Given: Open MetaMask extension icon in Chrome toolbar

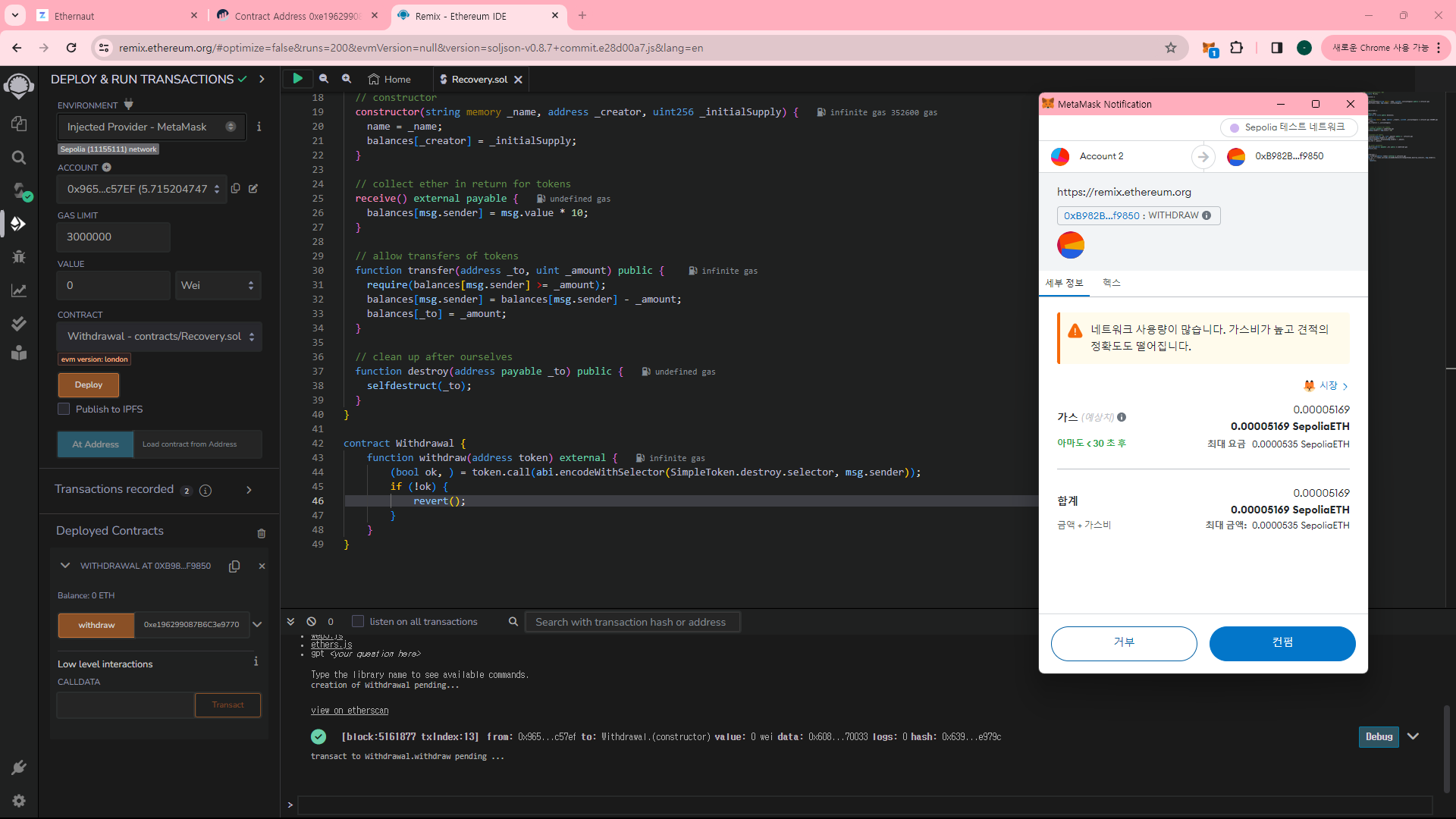Looking at the screenshot, I should 1210,48.
